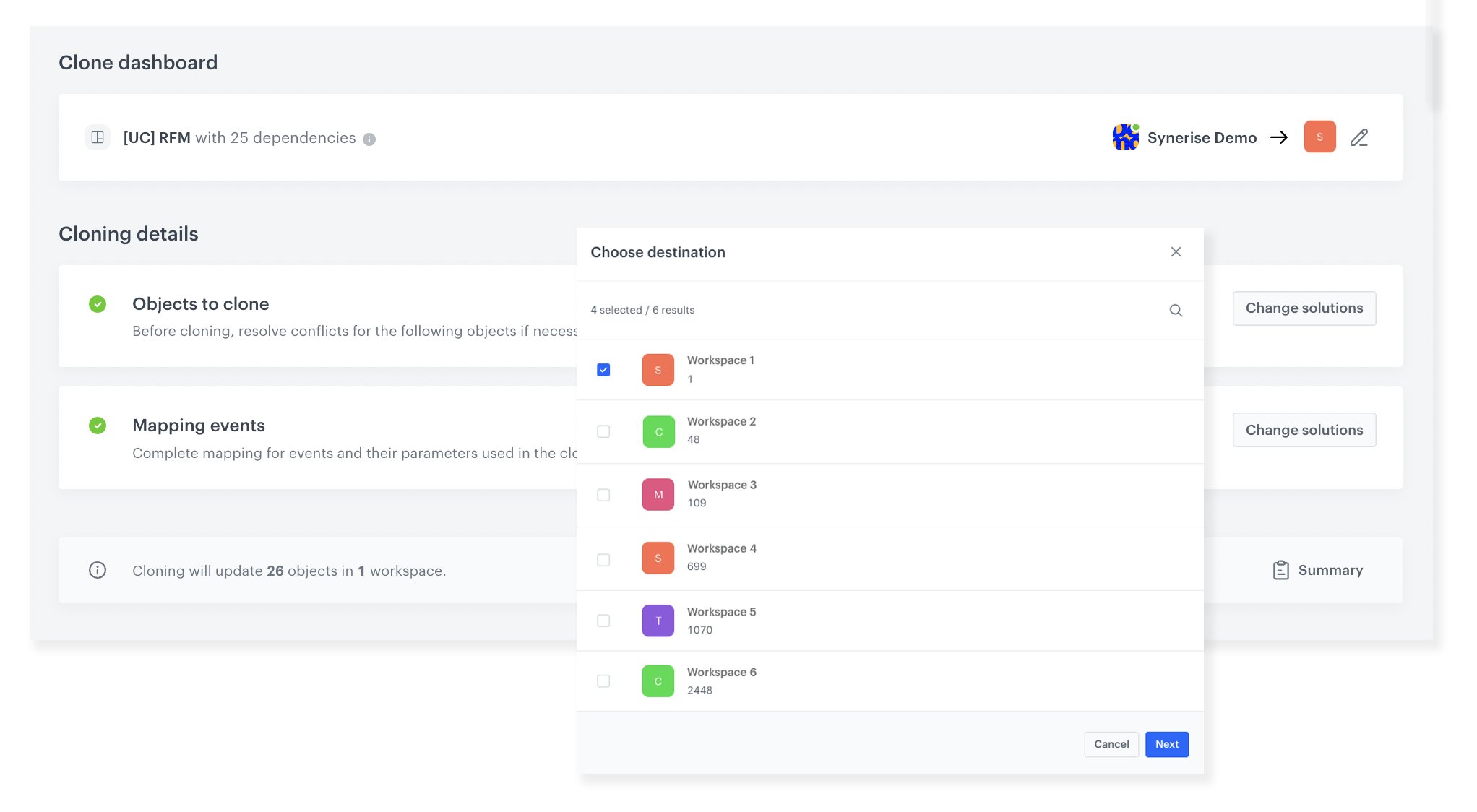Click Change solutions for Objects to clone
Screen dimensions: 1477x812
click(x=1304, y=308)
